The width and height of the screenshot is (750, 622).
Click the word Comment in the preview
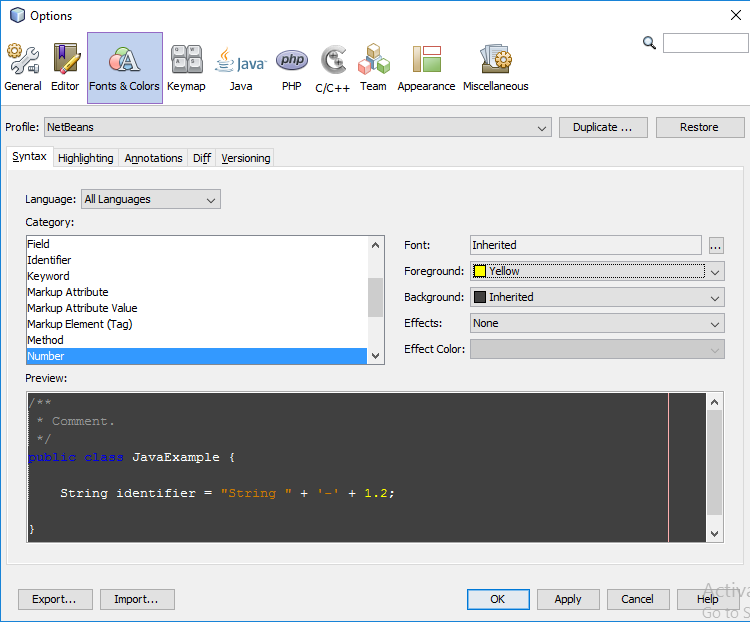coord(79,422)
